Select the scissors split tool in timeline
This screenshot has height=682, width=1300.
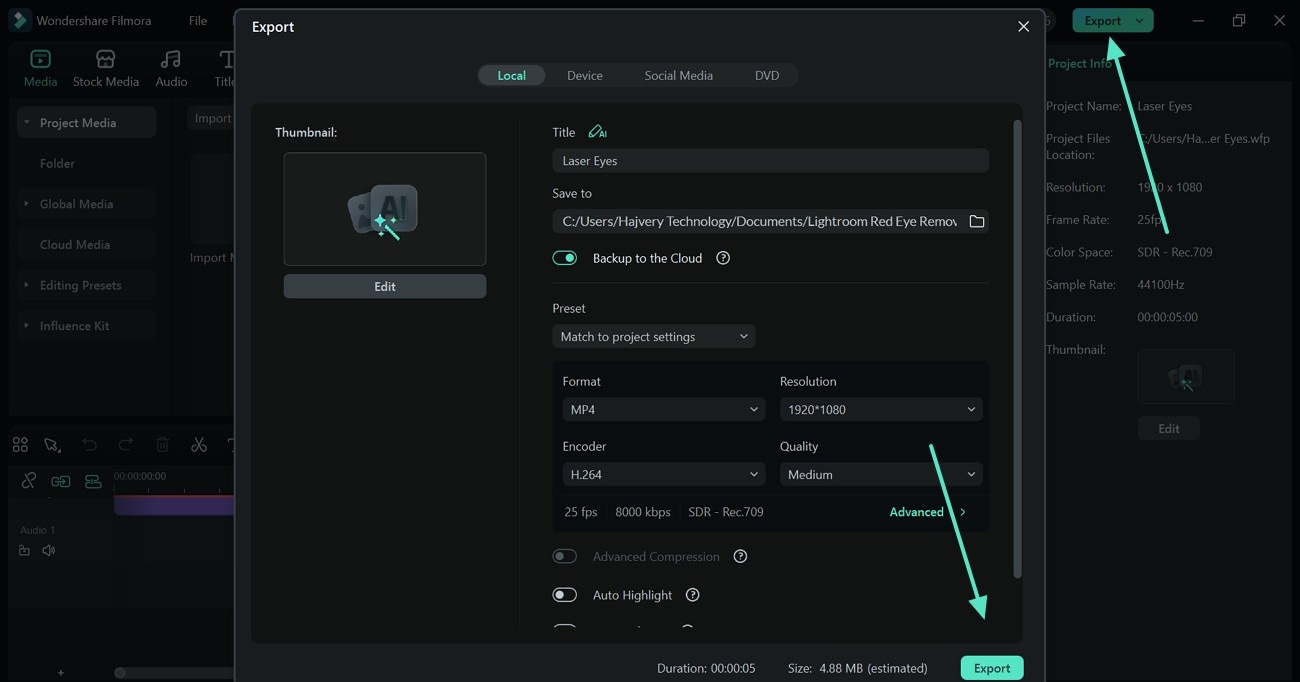pyautogui.click(x=199, y=445)
